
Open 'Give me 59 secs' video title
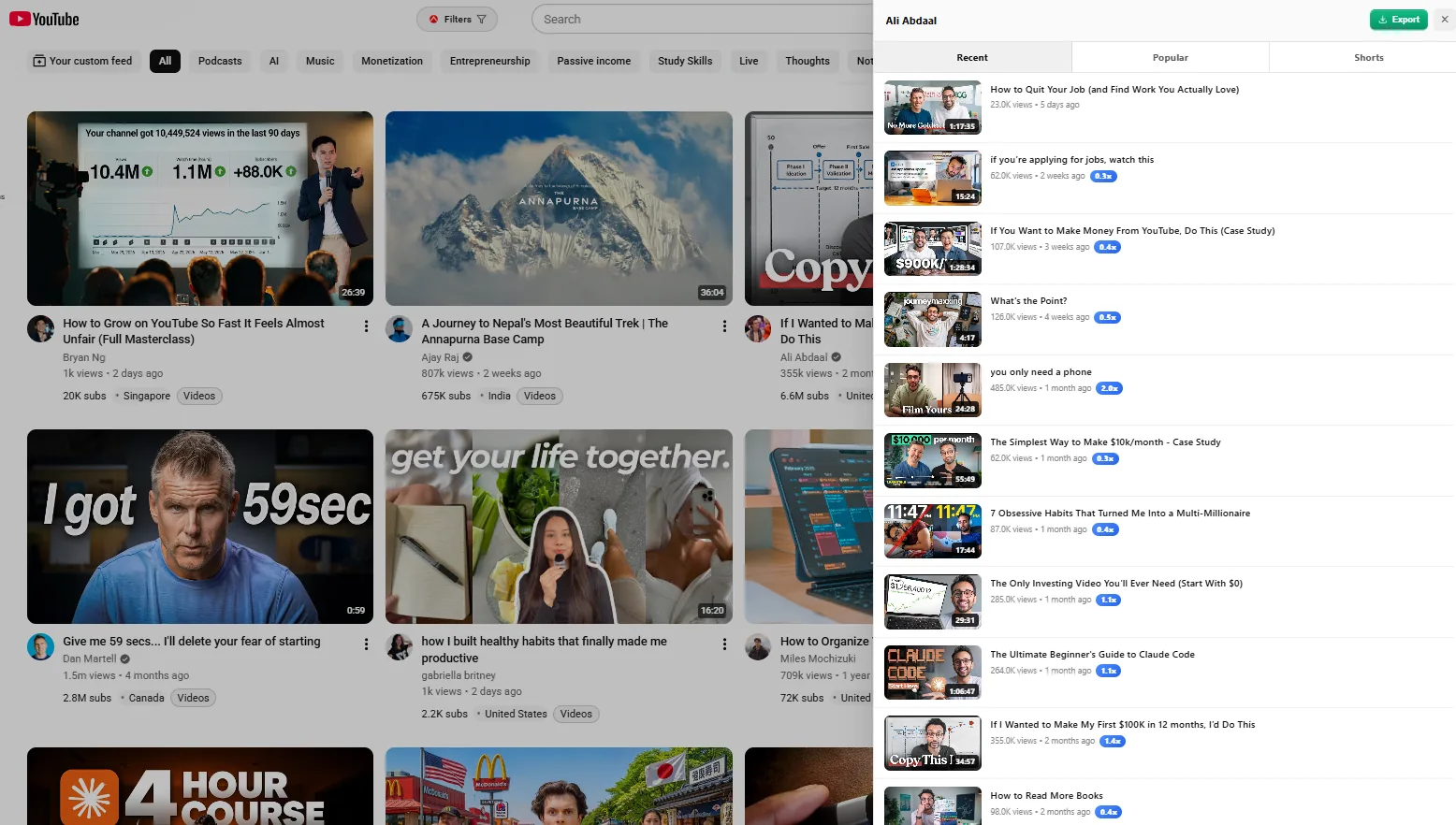[192, 641]
